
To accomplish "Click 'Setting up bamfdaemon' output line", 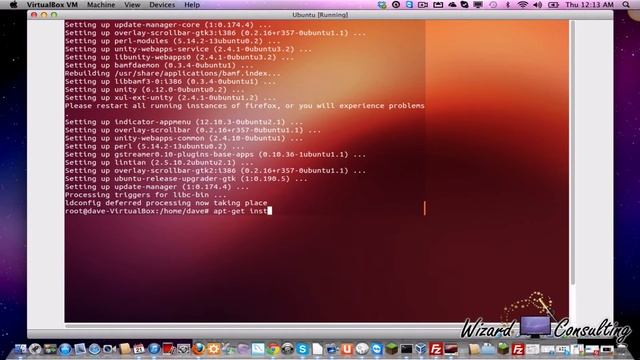I will (x=159, y=65).
